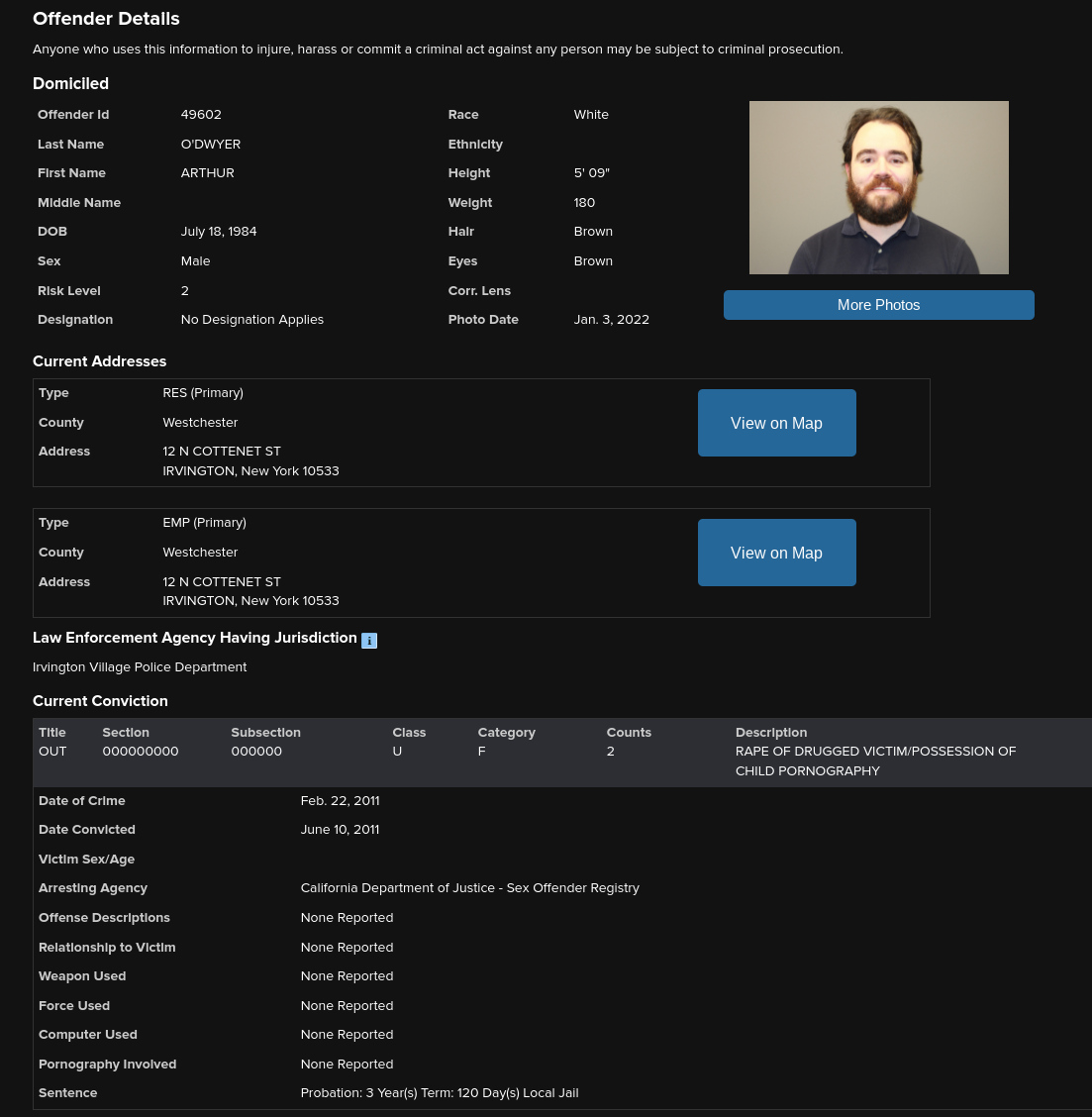
Task: Select the subsection value 000000
Action: click(256, 752)
